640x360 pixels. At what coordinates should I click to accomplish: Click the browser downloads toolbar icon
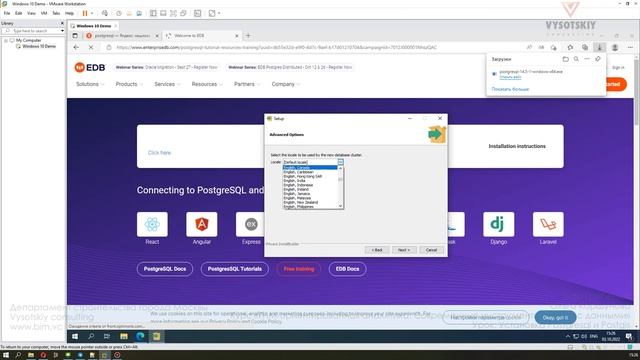600,47
